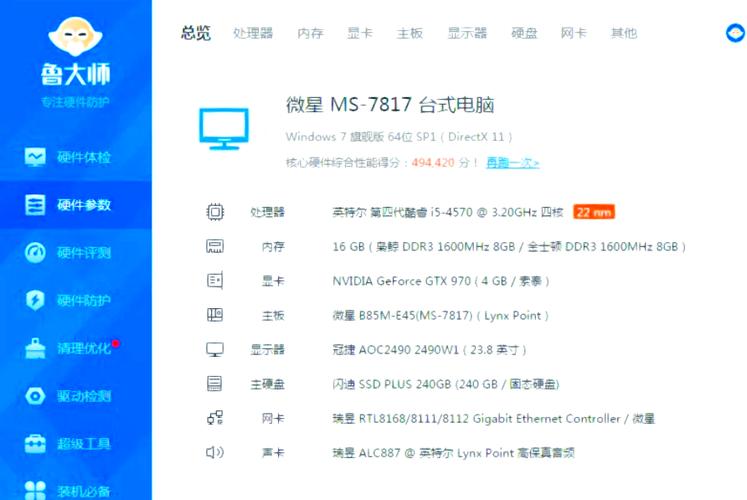Click the 声卡 speaker icon
The image size is (747, 500).
pyautogui.click(x=215, y=452)
